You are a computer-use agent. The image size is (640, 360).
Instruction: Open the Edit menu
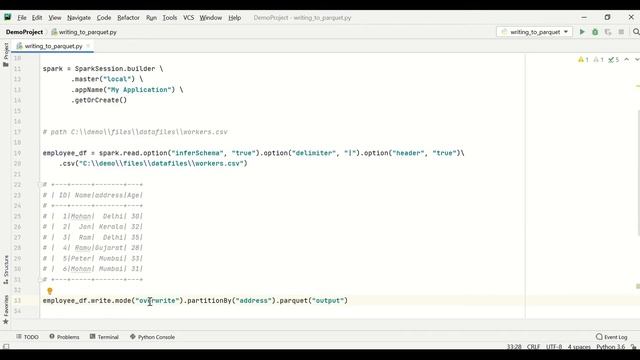pyautogui.click(x=37, y=18)
